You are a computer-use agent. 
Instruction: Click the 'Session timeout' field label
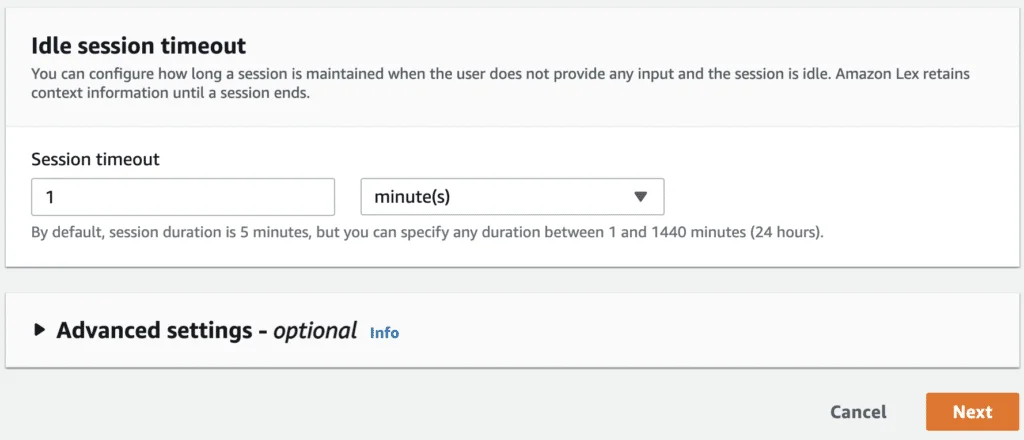tap(95, 159)
